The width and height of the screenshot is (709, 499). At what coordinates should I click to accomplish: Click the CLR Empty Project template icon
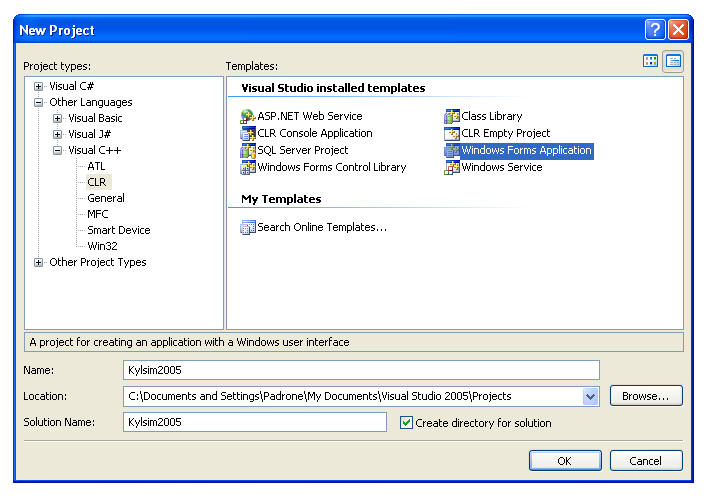click(452, 134)
